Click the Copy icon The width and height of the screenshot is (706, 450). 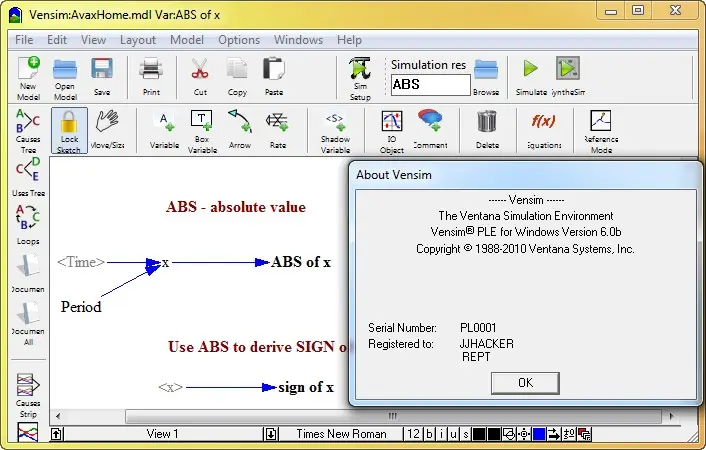(237, 77)
